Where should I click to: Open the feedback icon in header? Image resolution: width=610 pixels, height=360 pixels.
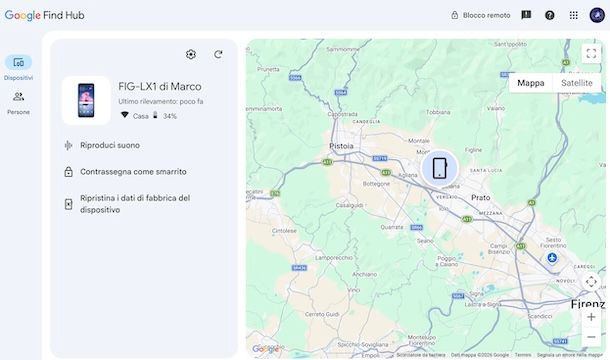(x=526, y=15)
